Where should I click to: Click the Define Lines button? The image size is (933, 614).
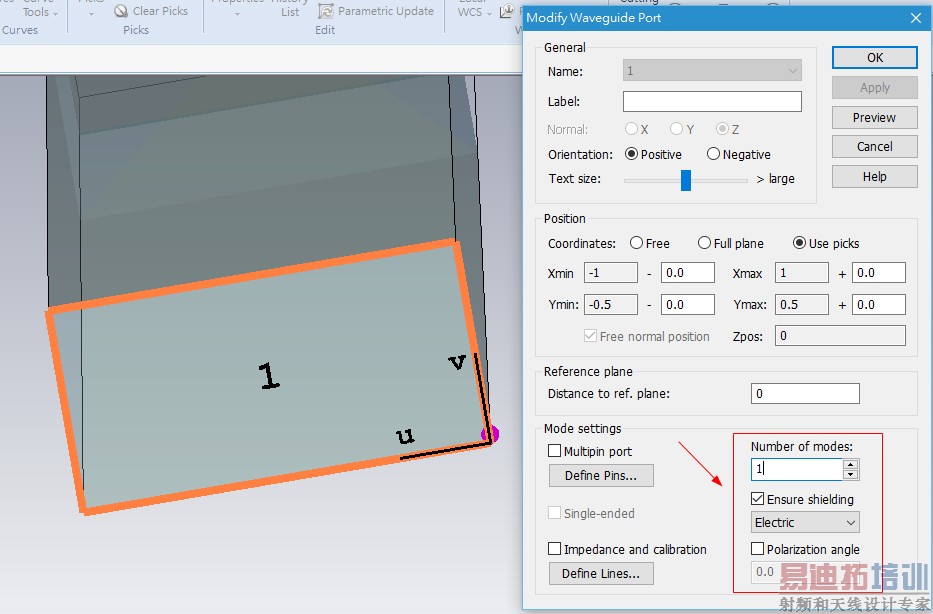point(601,574)
